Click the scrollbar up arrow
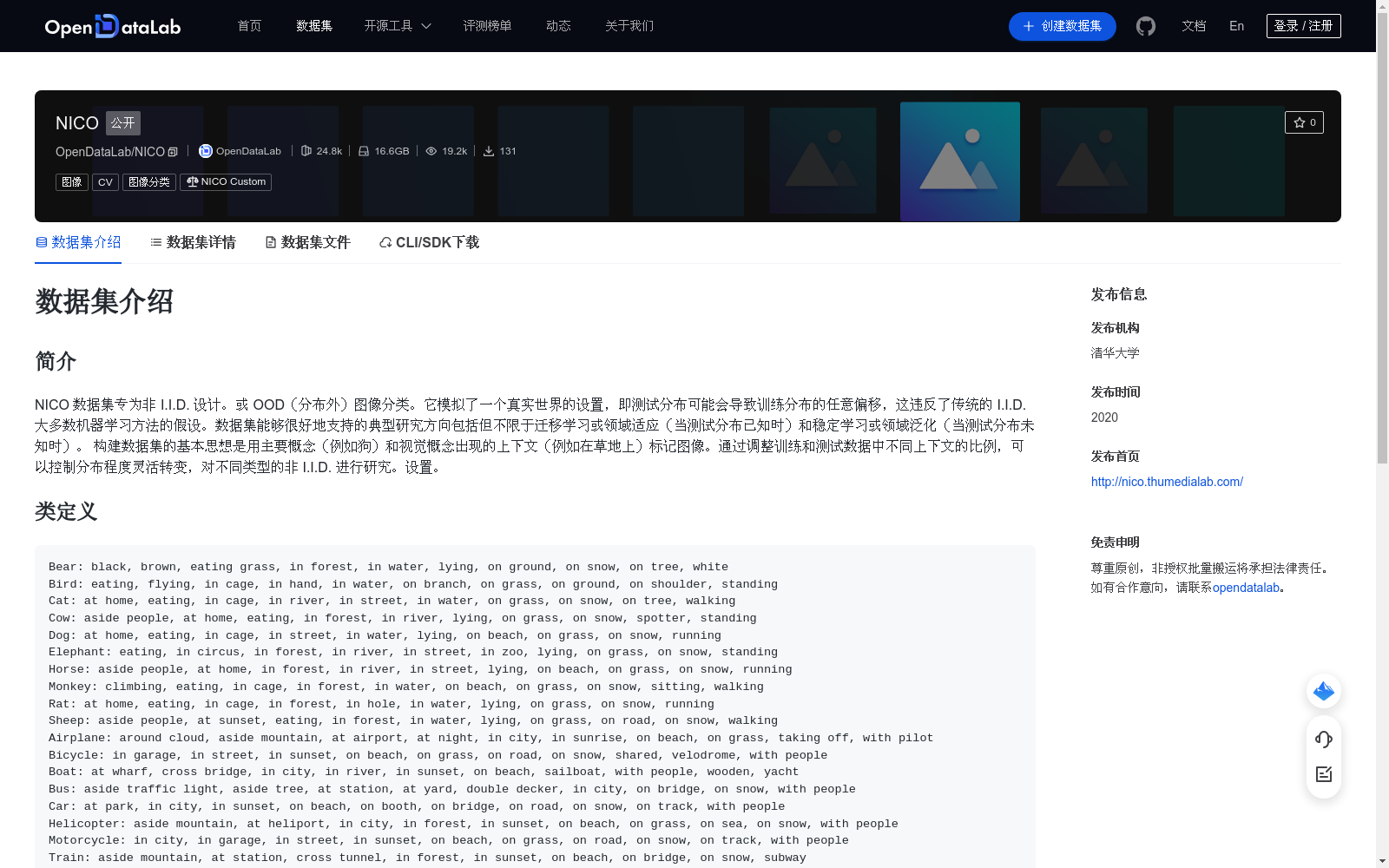The image size is (1389, 868). click(x=1382, y=6)
